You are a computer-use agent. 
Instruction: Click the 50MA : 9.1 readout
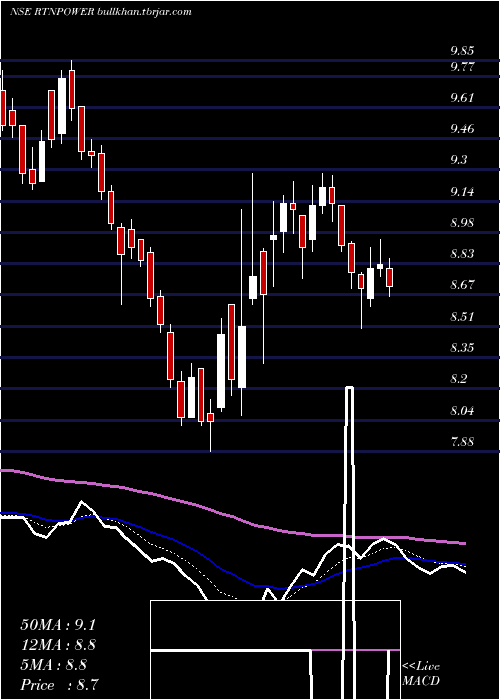pos(58,625)
